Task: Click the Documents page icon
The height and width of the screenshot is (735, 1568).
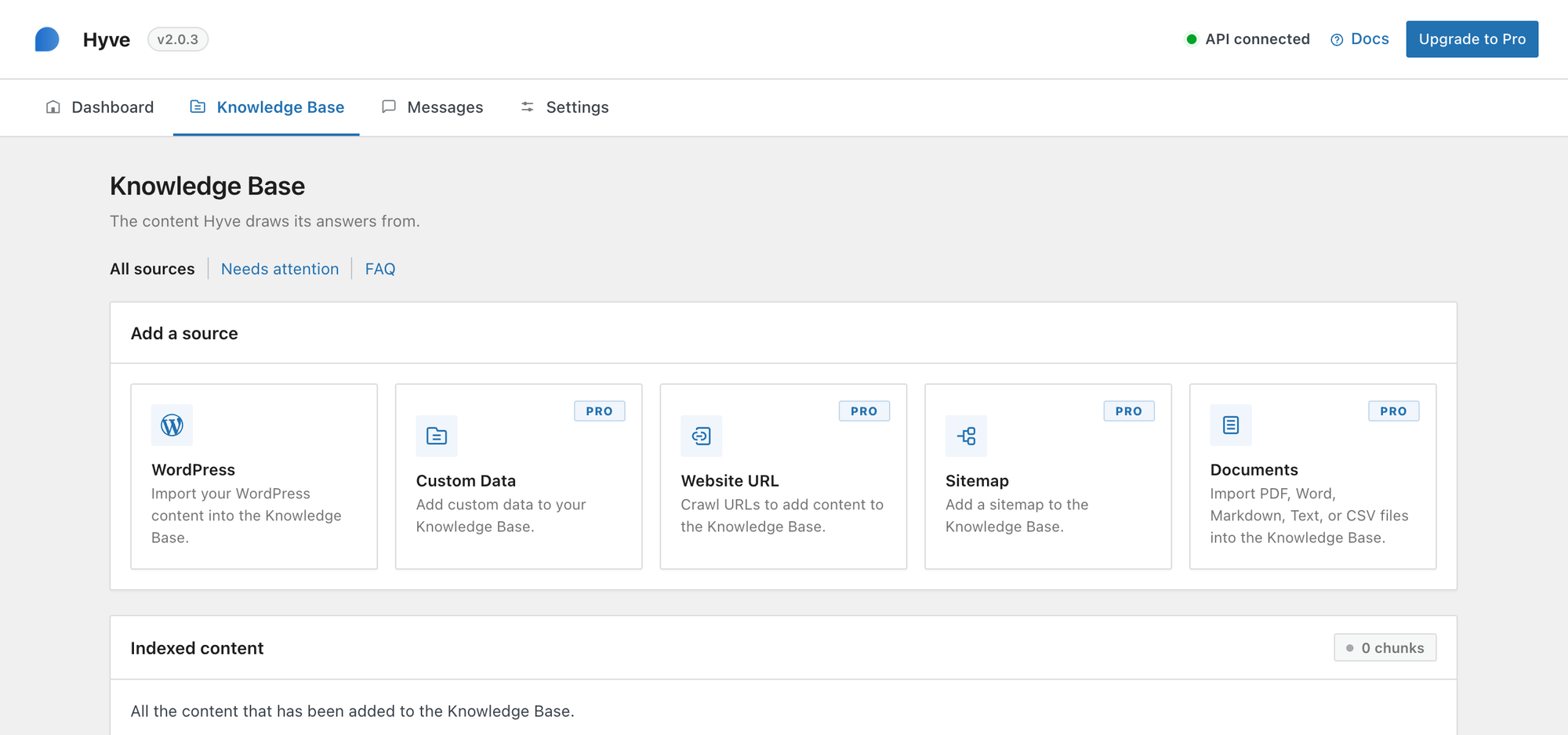Action: coord(1231,425)
